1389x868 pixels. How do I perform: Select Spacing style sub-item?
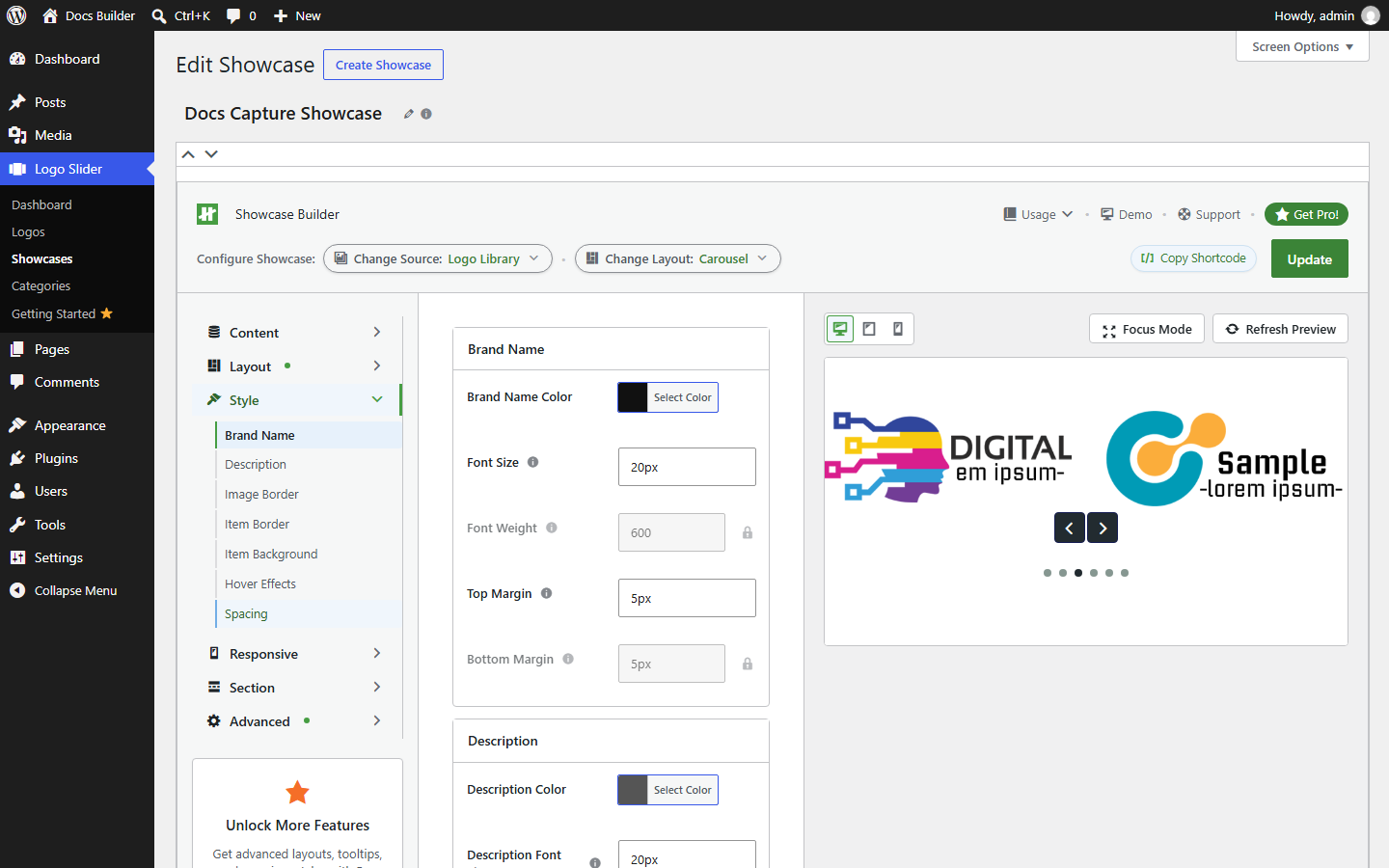[309, 614]
